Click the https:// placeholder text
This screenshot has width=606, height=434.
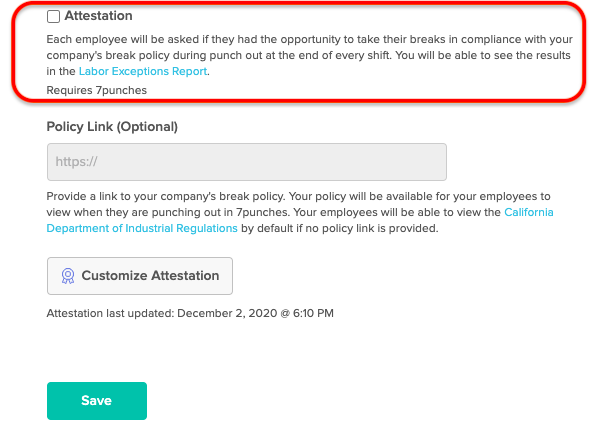point(76,162)
